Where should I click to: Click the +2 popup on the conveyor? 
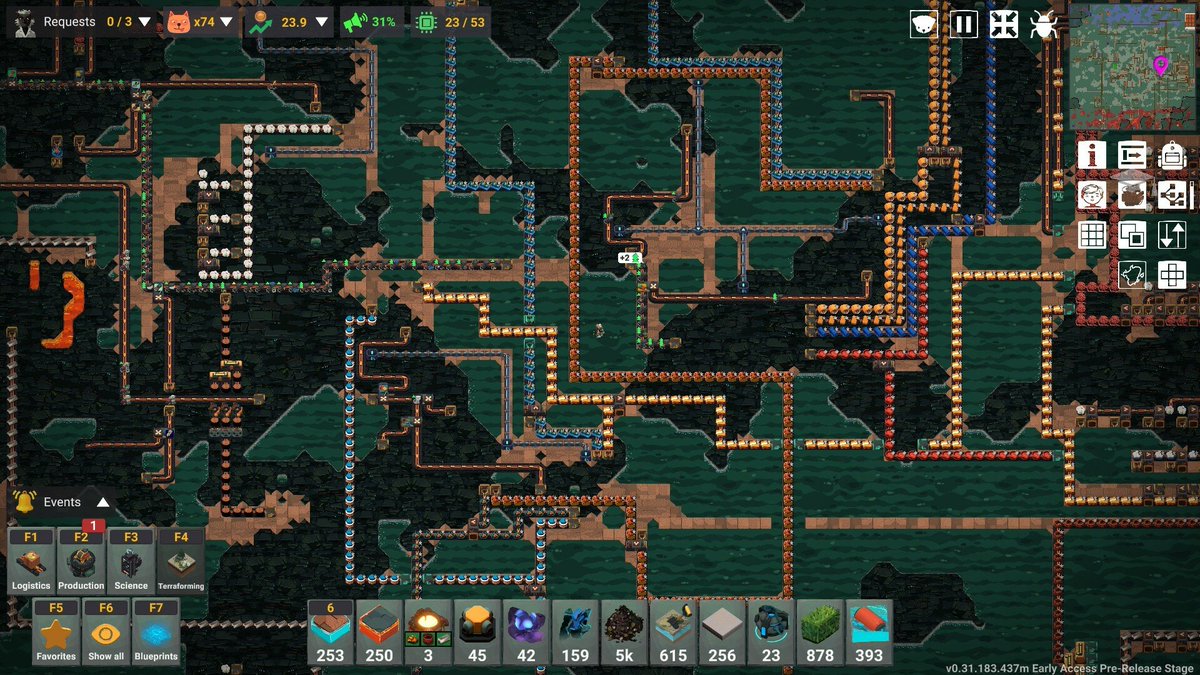(628, 258)
